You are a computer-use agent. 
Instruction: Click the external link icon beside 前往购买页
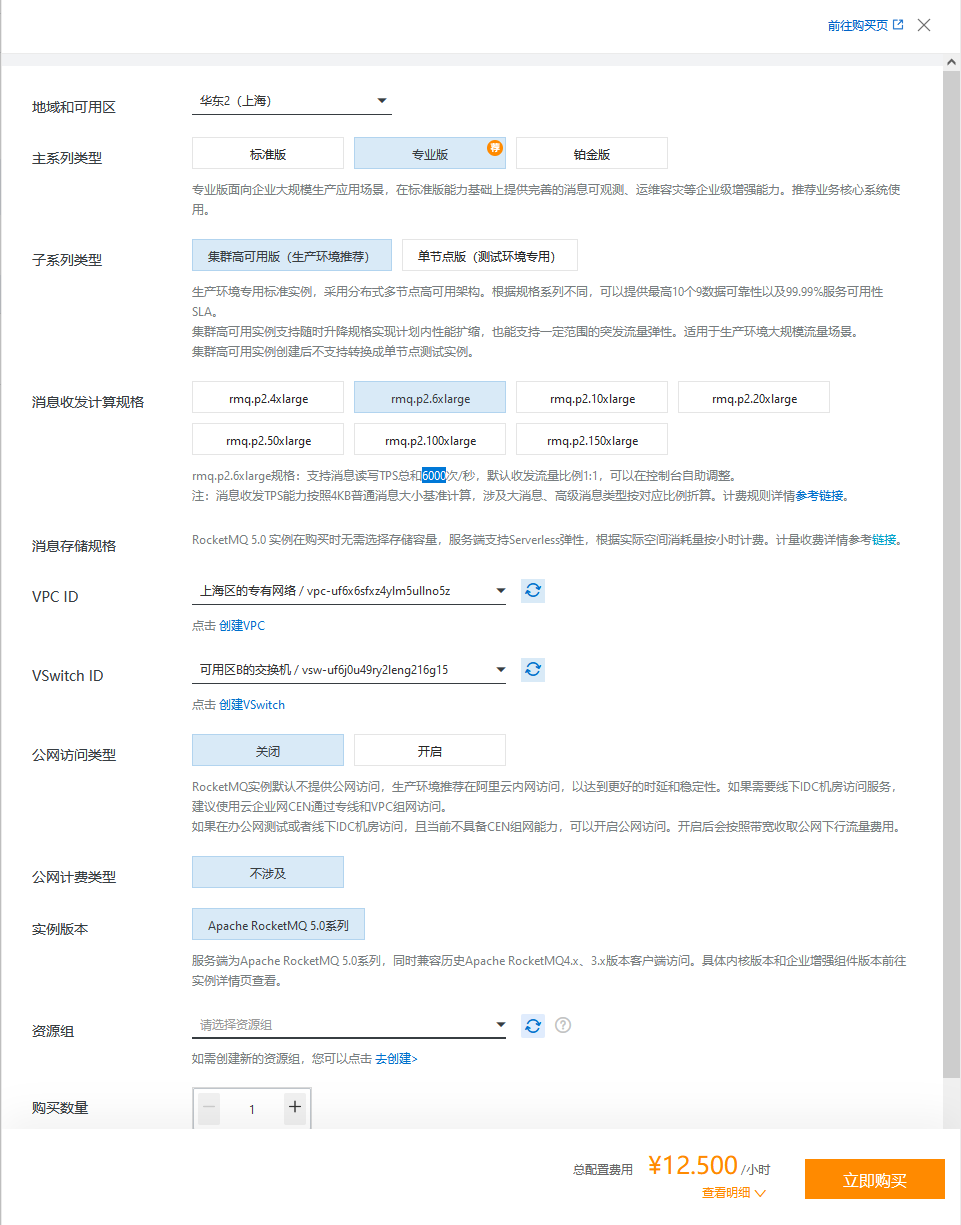pos(898,25)
